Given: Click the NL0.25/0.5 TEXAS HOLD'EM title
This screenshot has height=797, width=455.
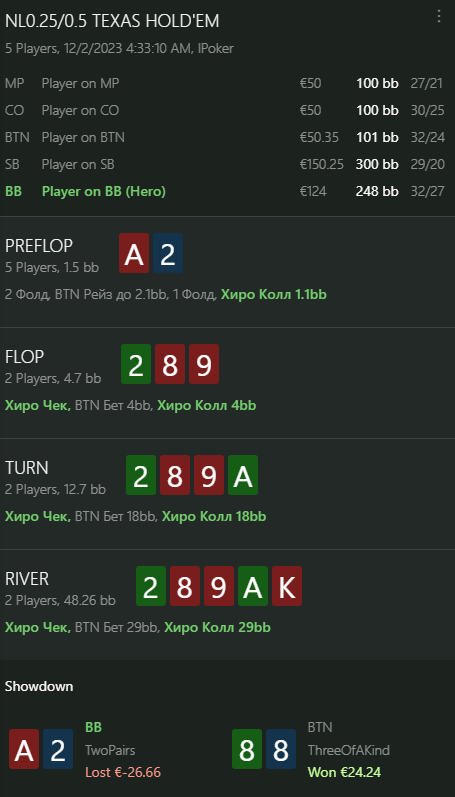Looking at the screenshot, I should 112,21.
